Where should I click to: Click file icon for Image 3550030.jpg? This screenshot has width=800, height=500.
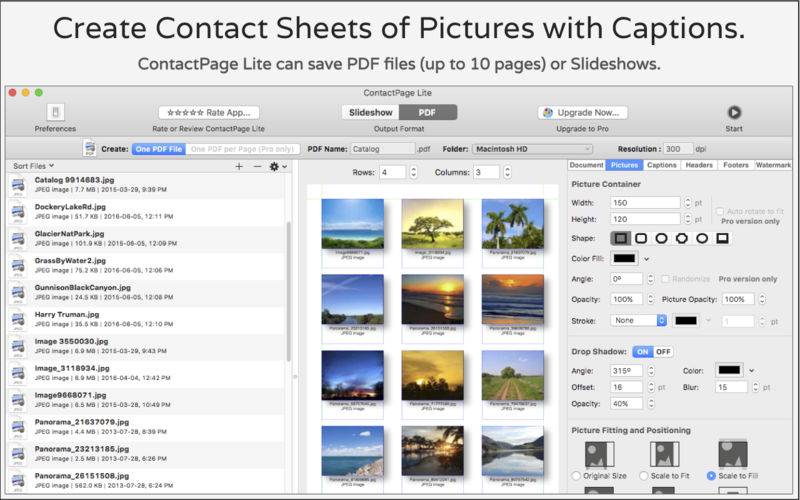(x=18, y=346)
